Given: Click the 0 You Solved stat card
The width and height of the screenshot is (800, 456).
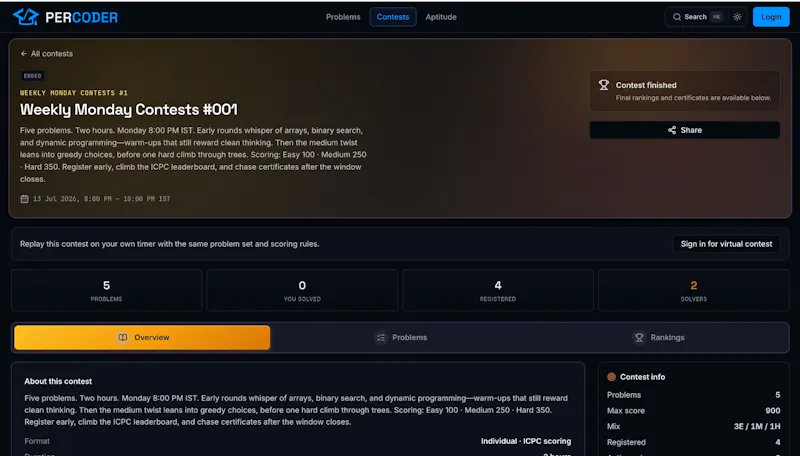Looking at the screenshot, I should coord(302,290).
